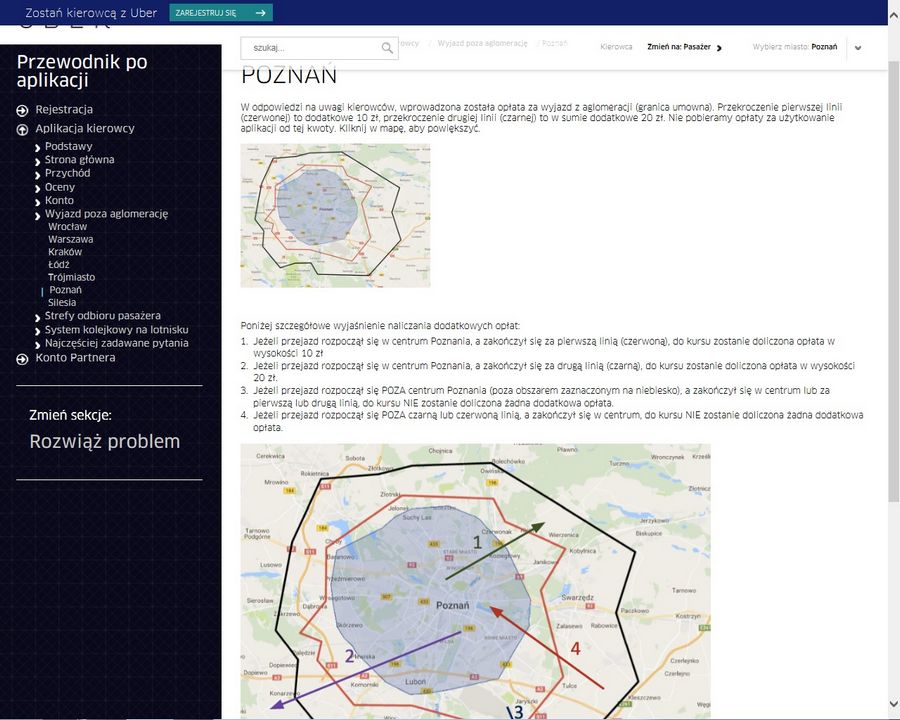Open the Strona główna menu item
The image size is (900, 720).
pyautogui.click(x=79, y=160)
